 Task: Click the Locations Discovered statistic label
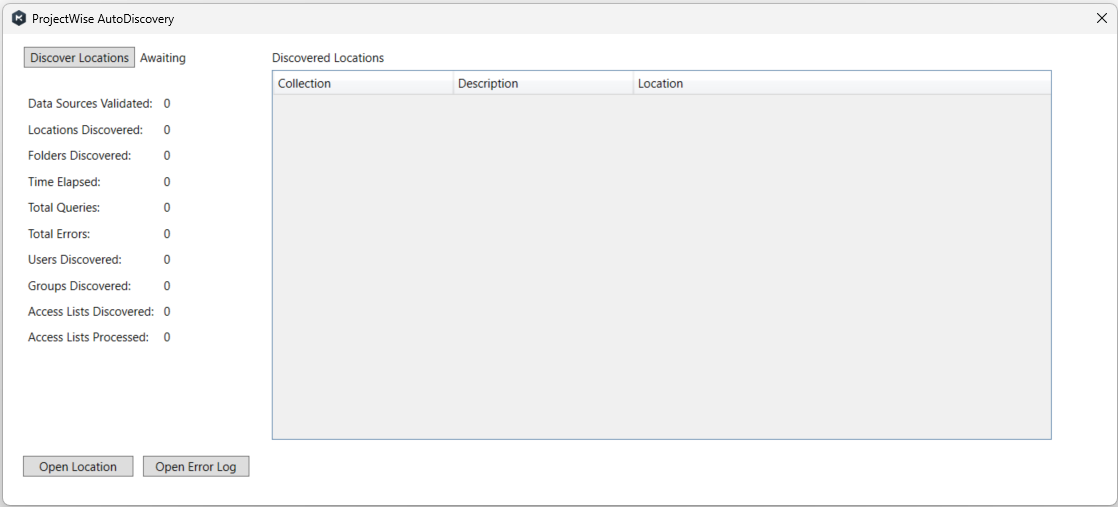pos(85,130)
